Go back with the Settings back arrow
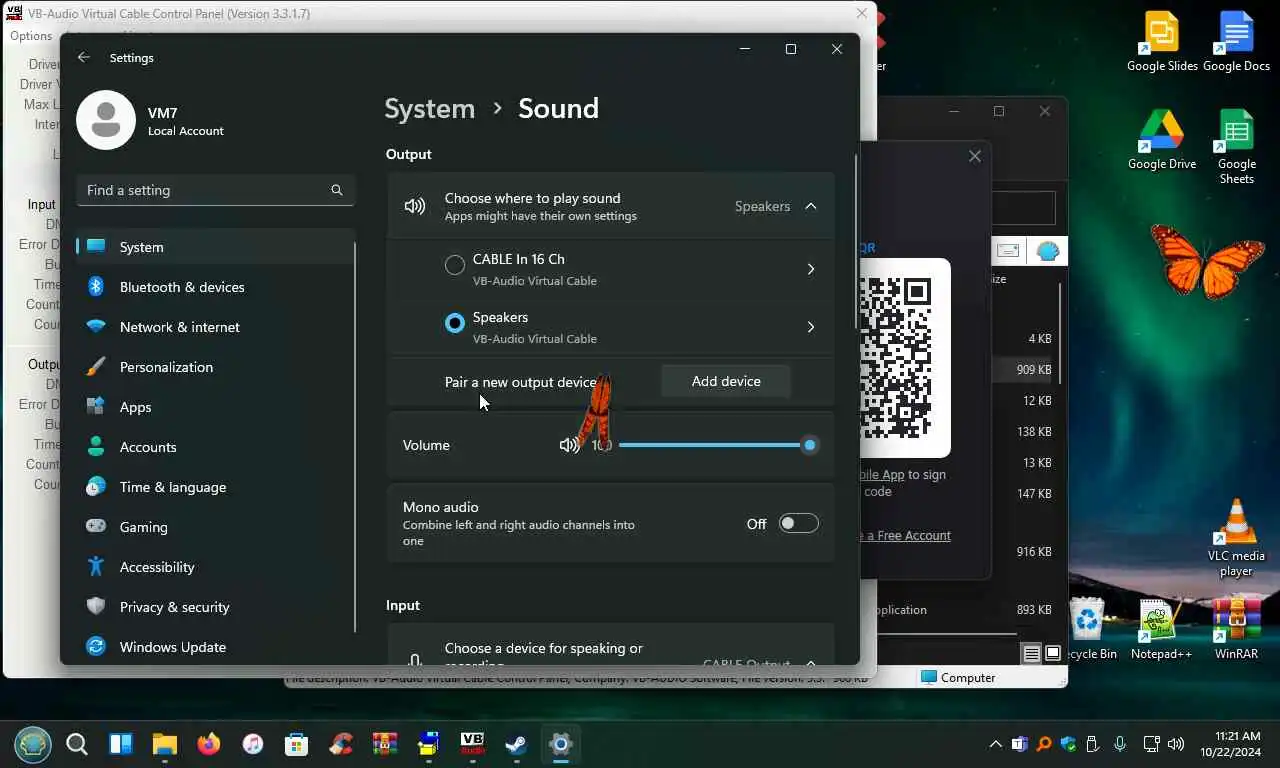This screenshot has width=1280, height=768. coord(84,57)
